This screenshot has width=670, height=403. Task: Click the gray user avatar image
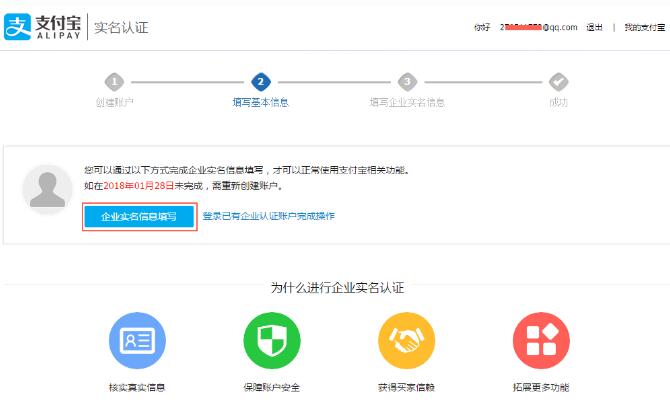(47, 189)
